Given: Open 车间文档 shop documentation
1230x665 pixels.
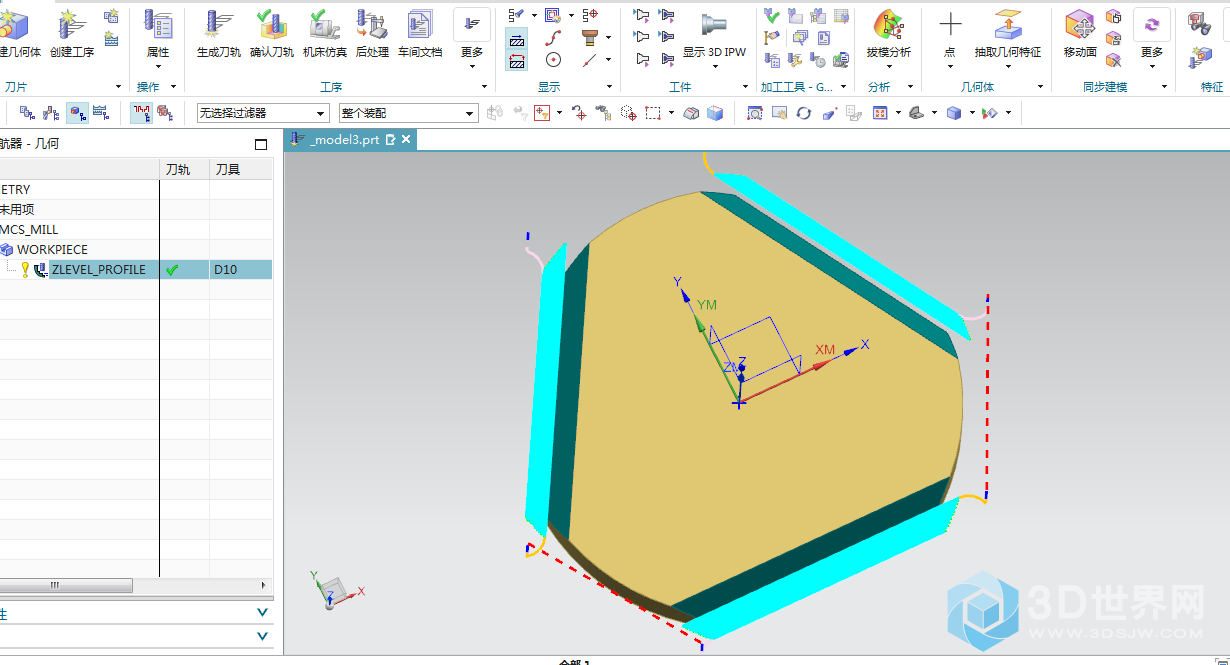Looking at the screenshot, I should click(420, 33).
